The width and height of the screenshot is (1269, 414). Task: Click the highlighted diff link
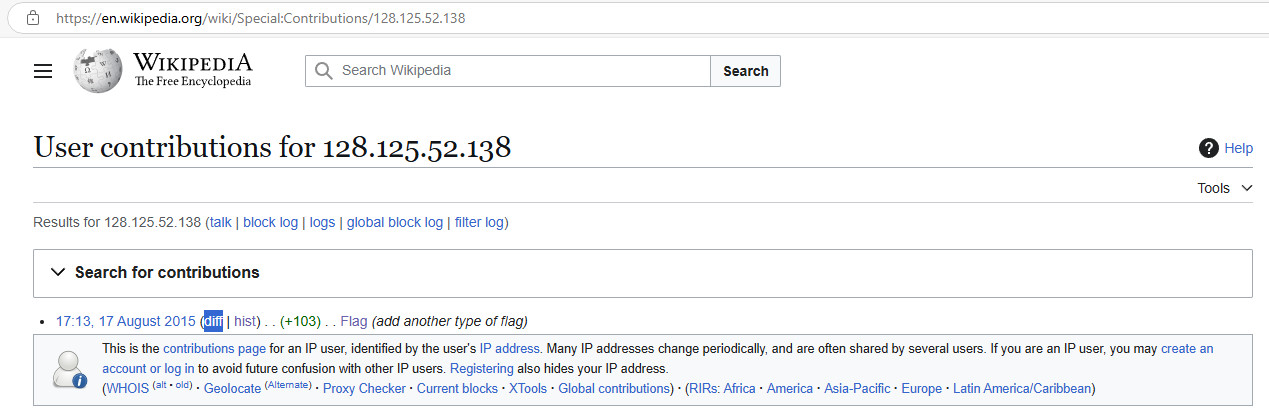click(213, 321)
